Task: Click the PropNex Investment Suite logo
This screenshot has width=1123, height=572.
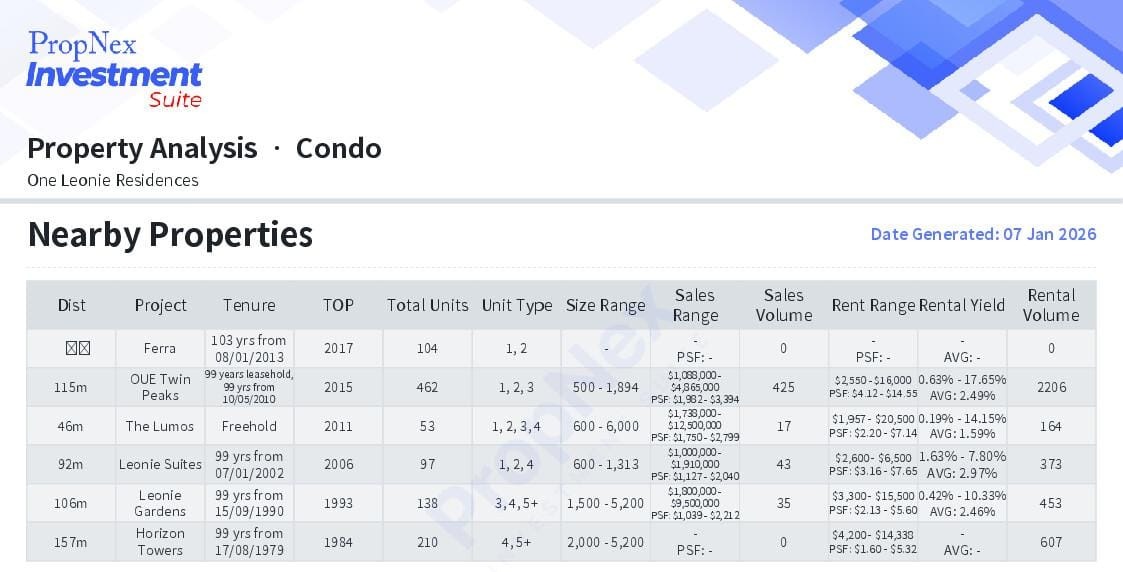Action: (114, 70)
